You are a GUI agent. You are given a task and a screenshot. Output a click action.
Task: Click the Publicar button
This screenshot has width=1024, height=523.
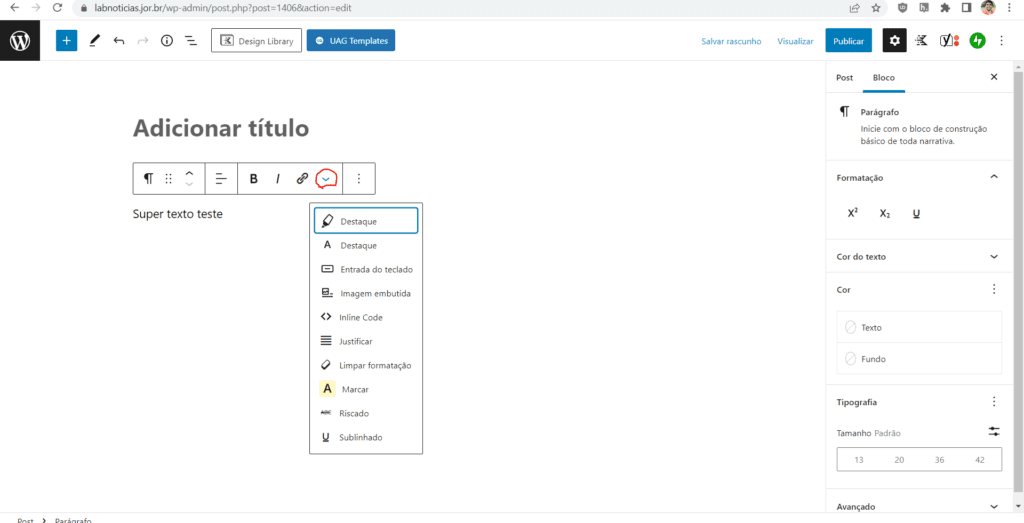pos(848,41)
